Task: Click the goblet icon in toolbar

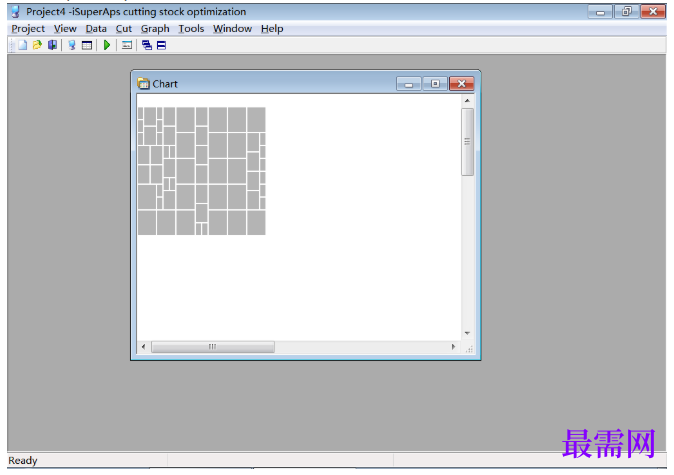Action: point(72,45)
